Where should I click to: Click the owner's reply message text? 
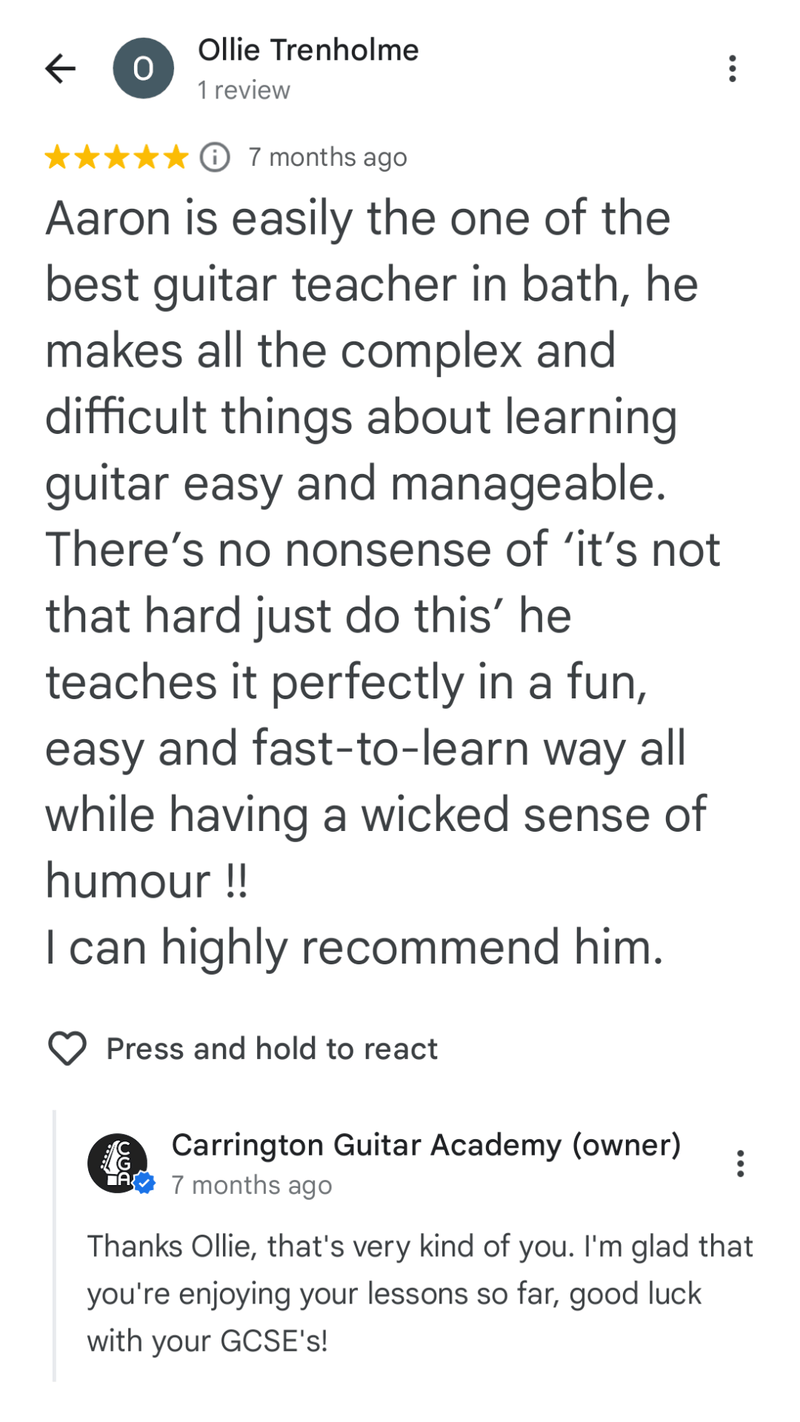(420, 1293)
